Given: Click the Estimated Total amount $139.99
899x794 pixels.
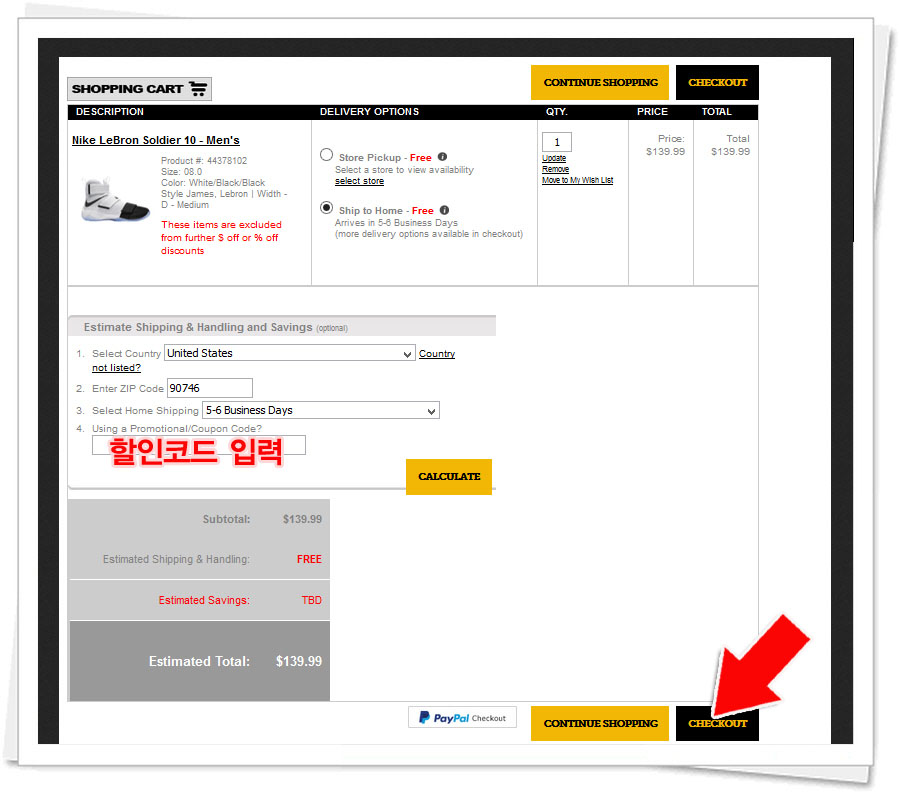Looking at the screenshot, I should point(299,662).
